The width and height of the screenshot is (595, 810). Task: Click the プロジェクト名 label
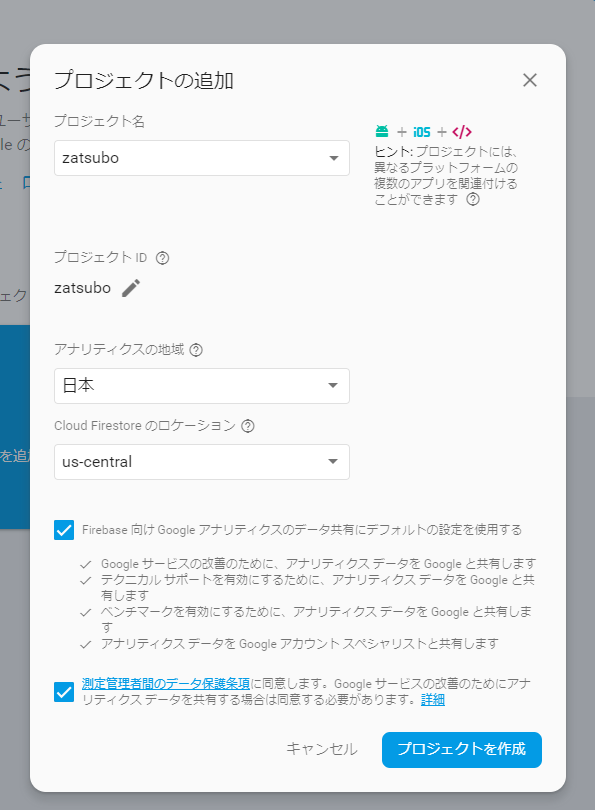click(99, 121)
